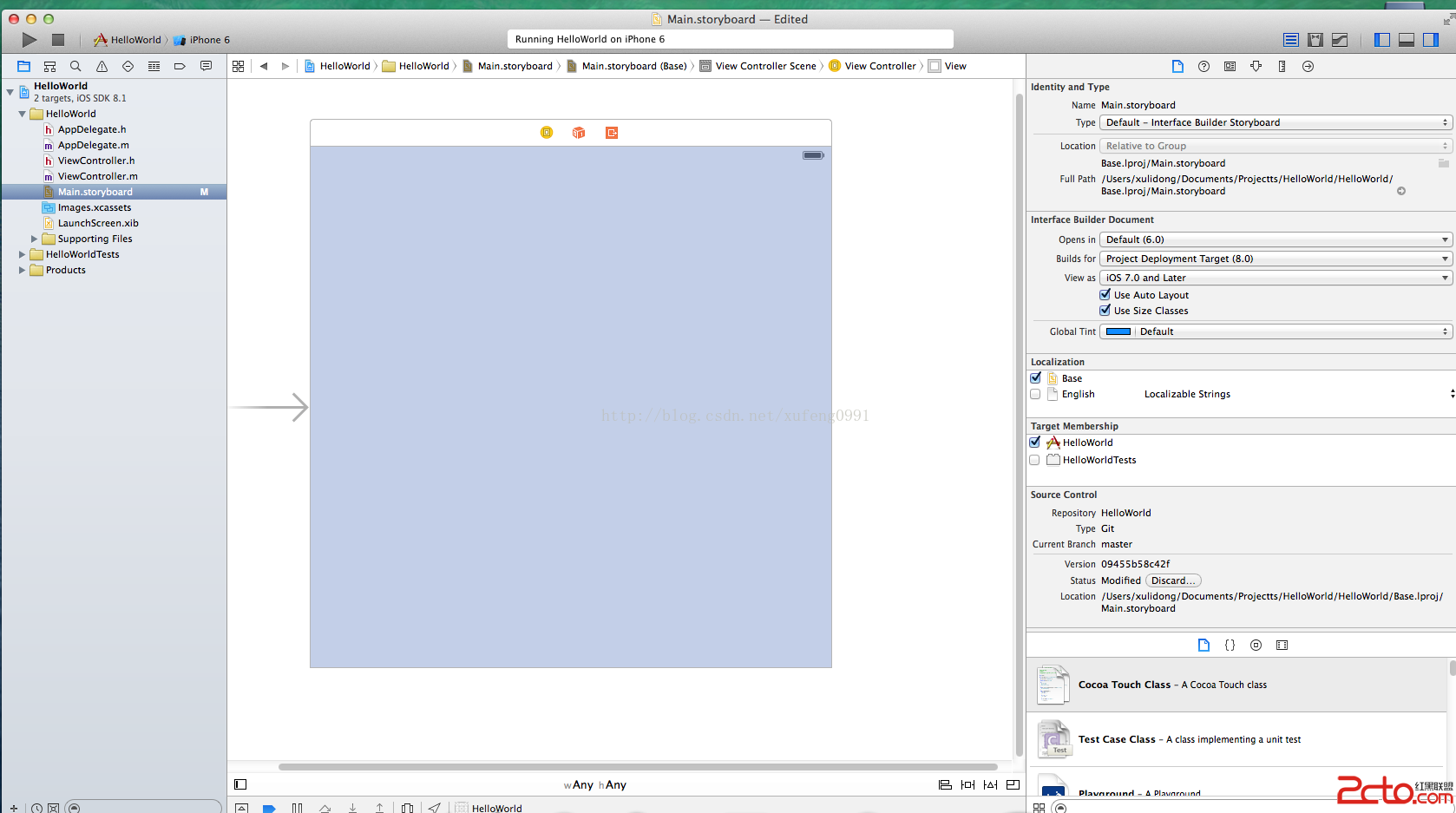Viewport: 1456px width, 813px height.
Task: Click the First Responder icon in scene dock
Action: [579, 133]
